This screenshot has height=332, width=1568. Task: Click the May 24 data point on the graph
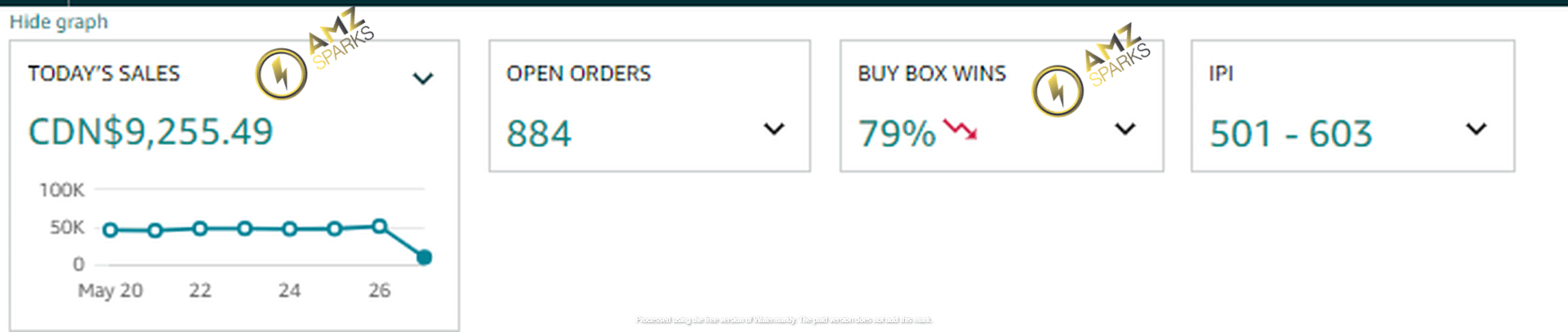(289, 229)
